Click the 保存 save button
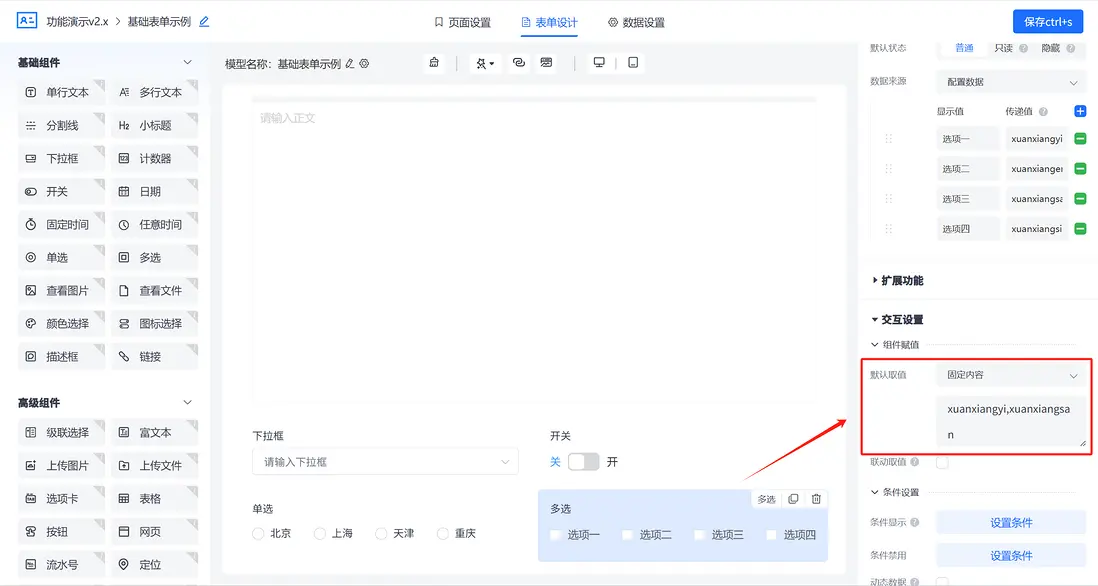This screenshot has height=586, width=1098. point(1046,20)
